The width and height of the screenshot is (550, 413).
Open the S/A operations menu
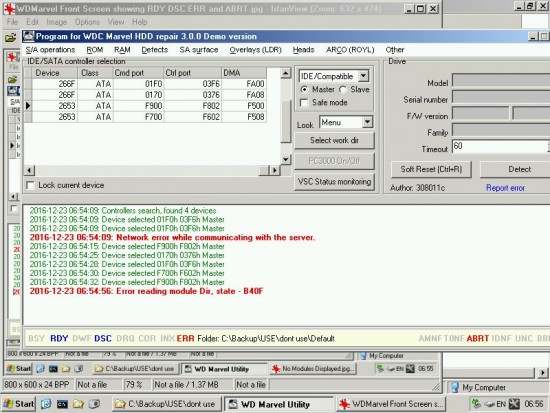point(51,50)
